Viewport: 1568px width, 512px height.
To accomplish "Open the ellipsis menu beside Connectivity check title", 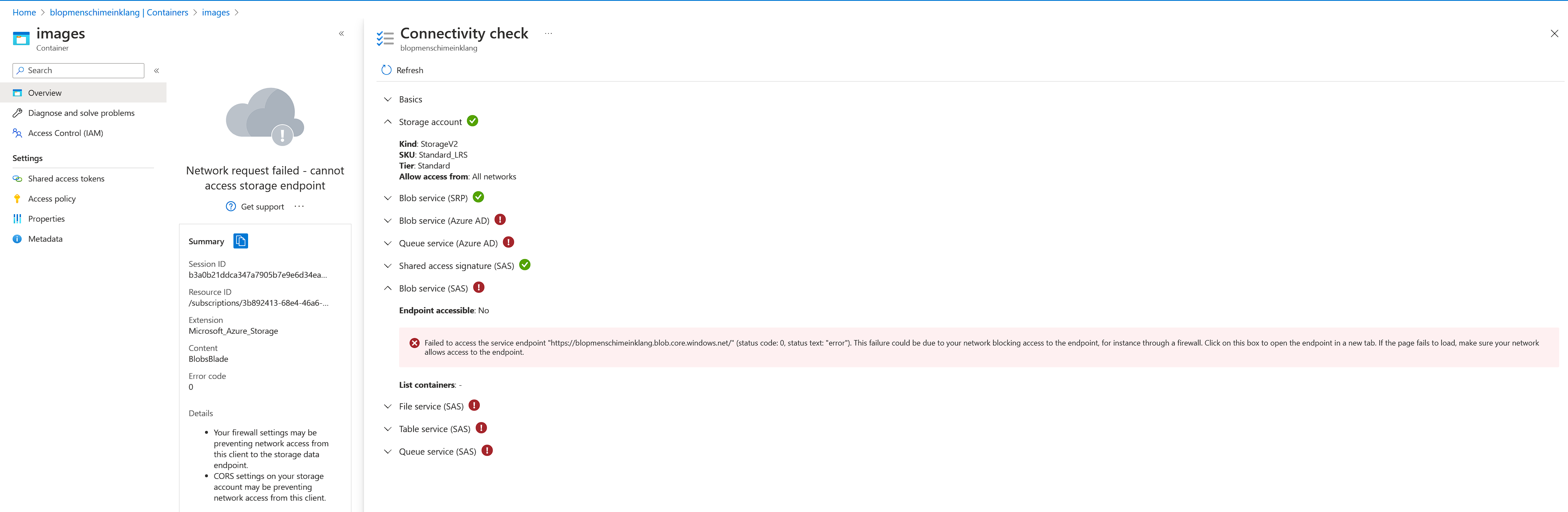I will (548, 33).
